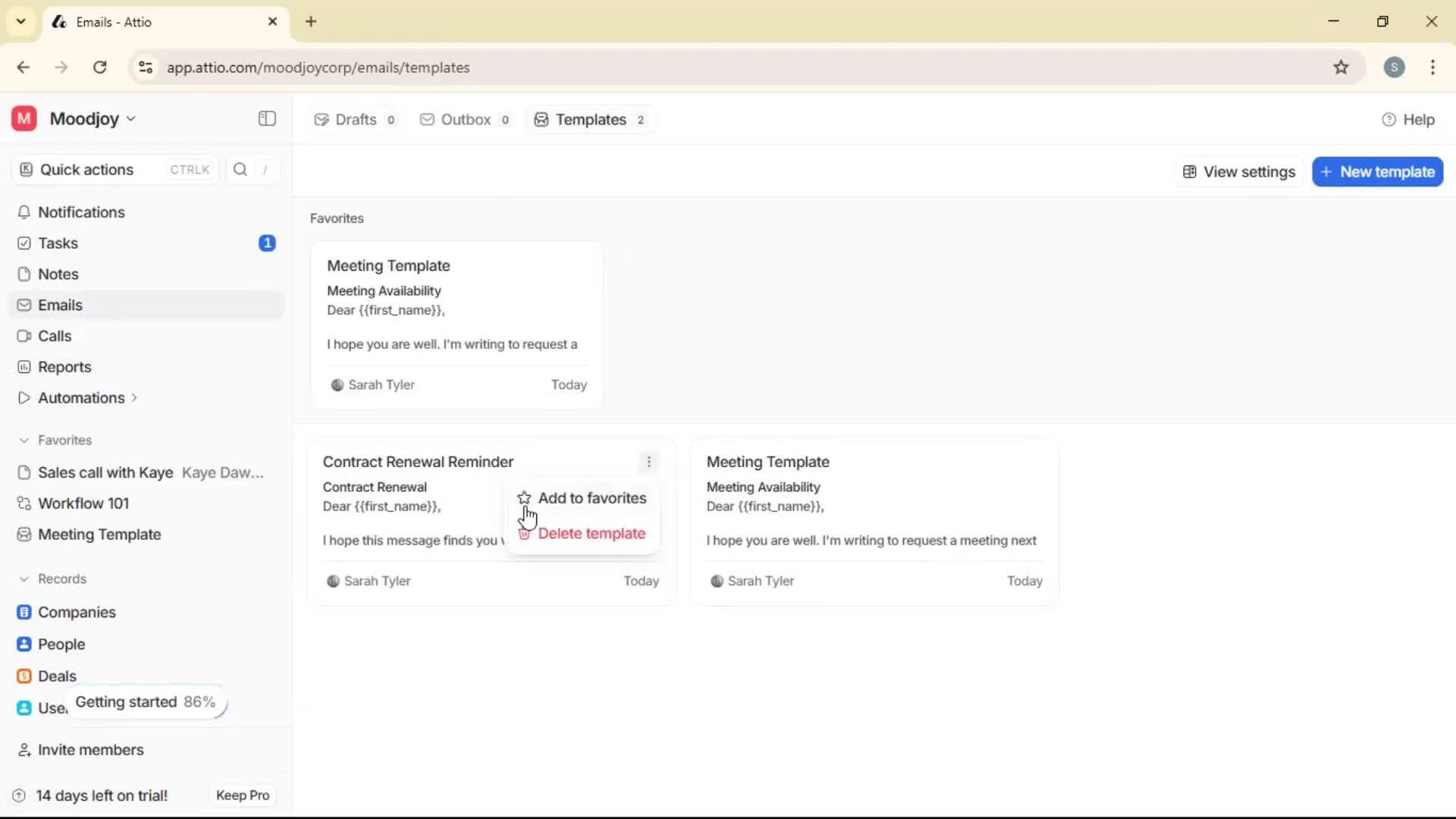Open the Notifications panel
The image size is (1456, 819).
pos(81,212)
